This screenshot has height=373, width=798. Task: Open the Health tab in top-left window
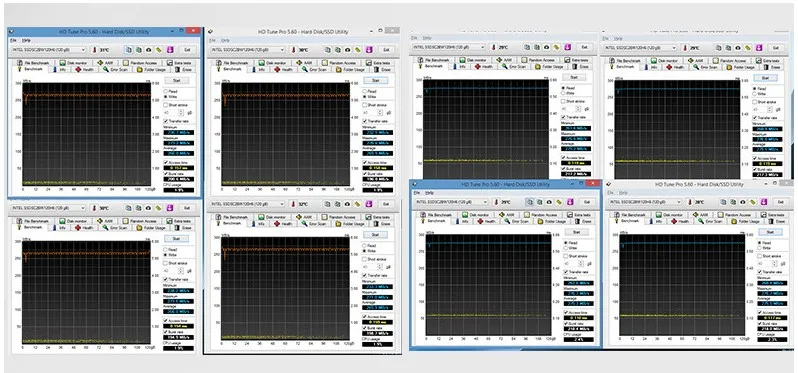coord(84,69)
